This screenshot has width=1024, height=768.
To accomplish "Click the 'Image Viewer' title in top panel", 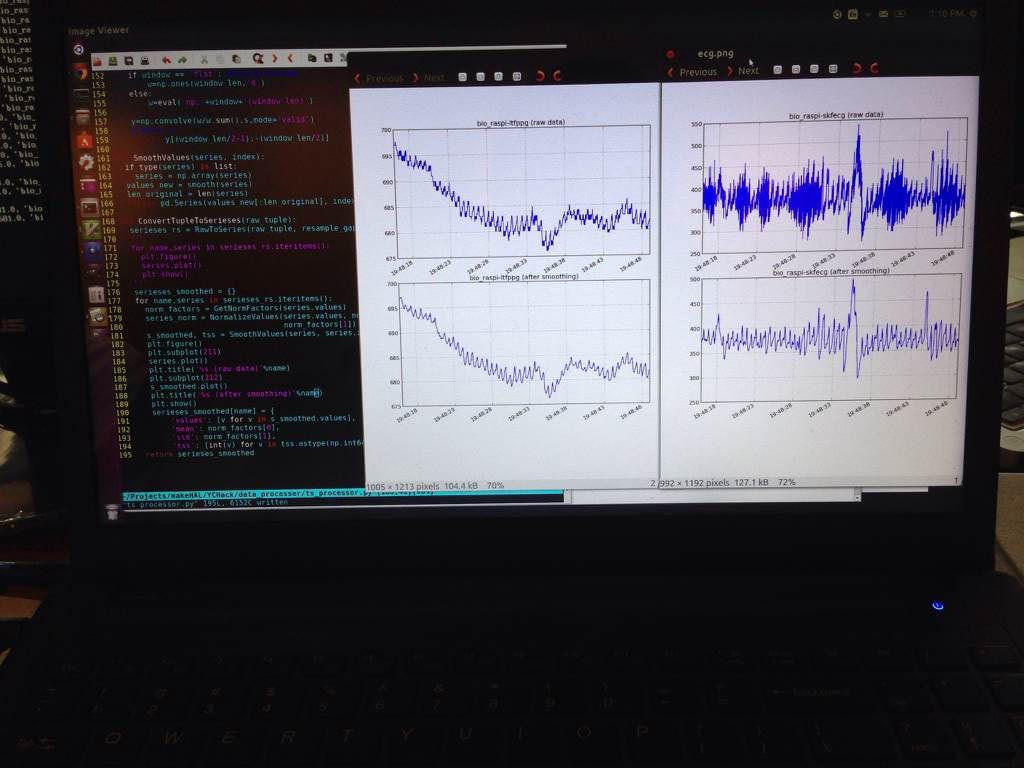I will point(99,31).
